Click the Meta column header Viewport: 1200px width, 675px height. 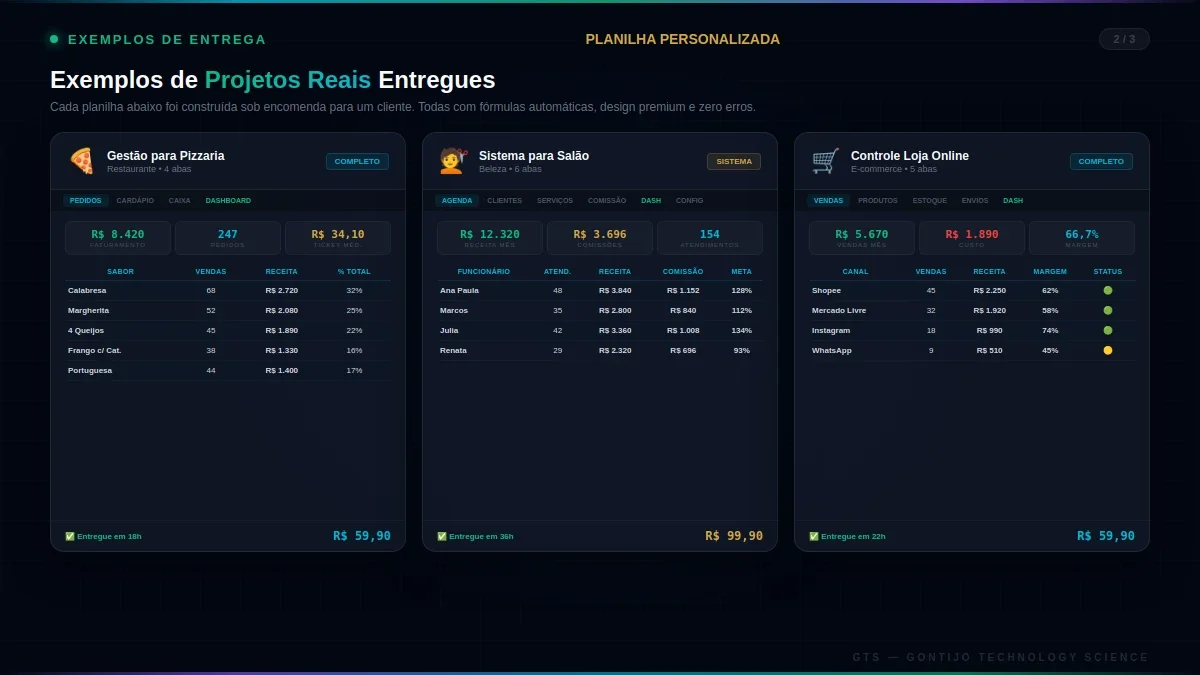[742, 271]
